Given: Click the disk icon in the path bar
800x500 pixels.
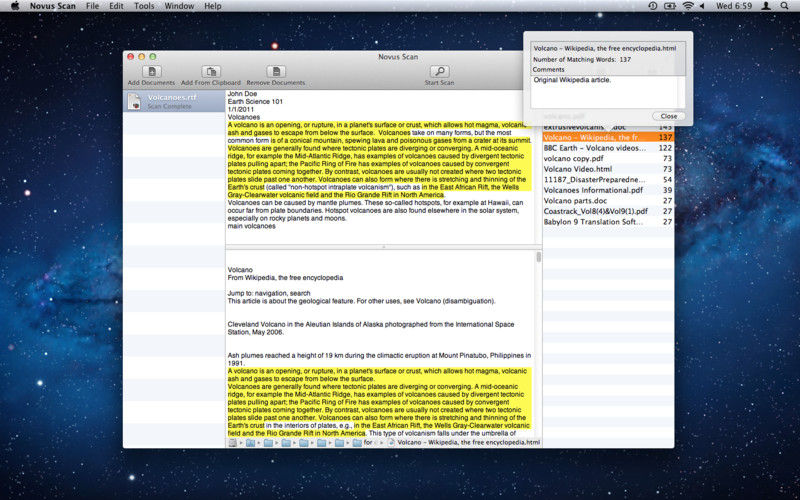Looking at the screenshot, I should coord(233,443).
